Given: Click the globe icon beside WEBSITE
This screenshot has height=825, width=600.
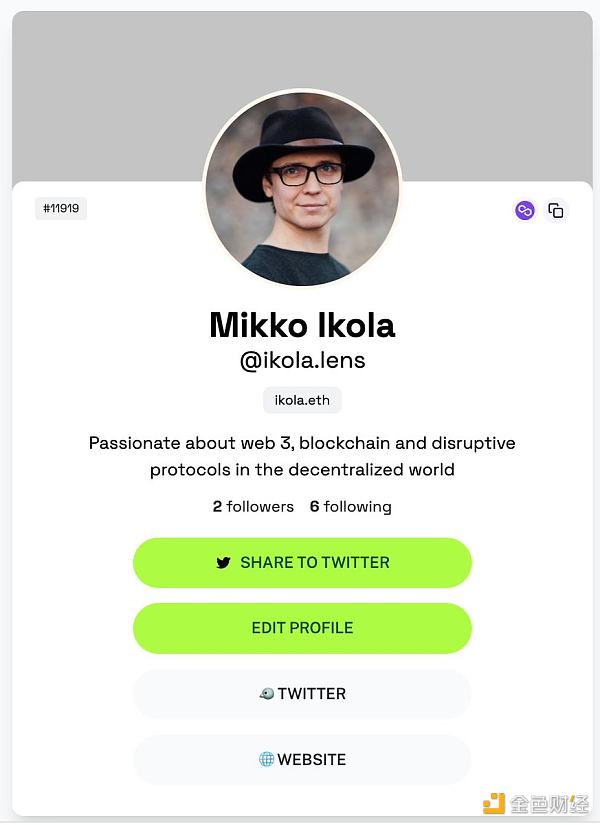Looking at the screenshot, I should (x=266, y=759).
